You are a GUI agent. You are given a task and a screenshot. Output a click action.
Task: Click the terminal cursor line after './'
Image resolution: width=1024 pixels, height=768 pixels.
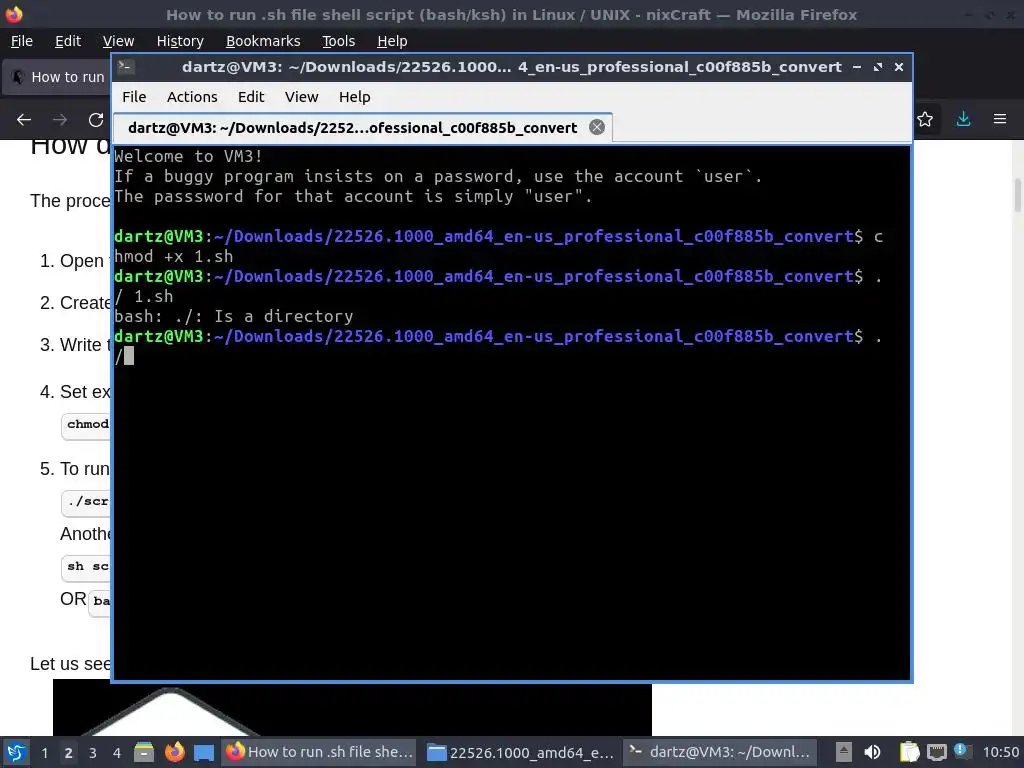tap(124, 356)
